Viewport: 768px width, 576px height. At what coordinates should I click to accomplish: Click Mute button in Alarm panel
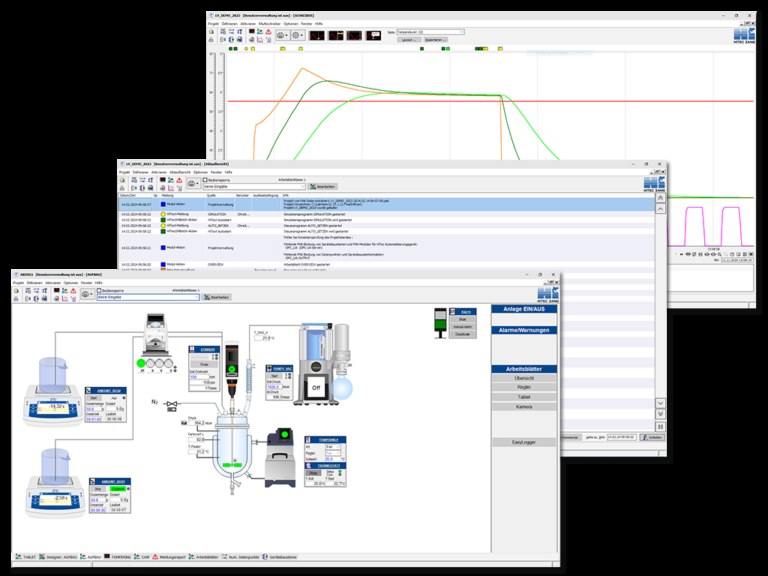coord(462,319)
